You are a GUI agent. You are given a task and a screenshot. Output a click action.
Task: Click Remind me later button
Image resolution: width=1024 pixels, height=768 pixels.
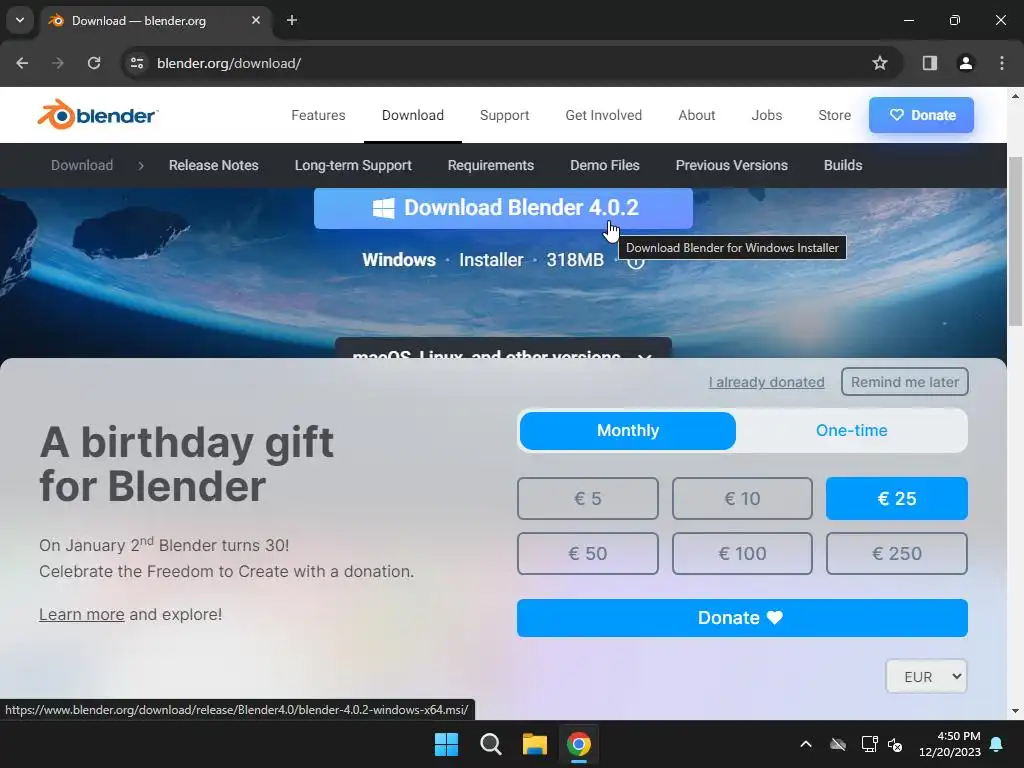tap(904, 382)
